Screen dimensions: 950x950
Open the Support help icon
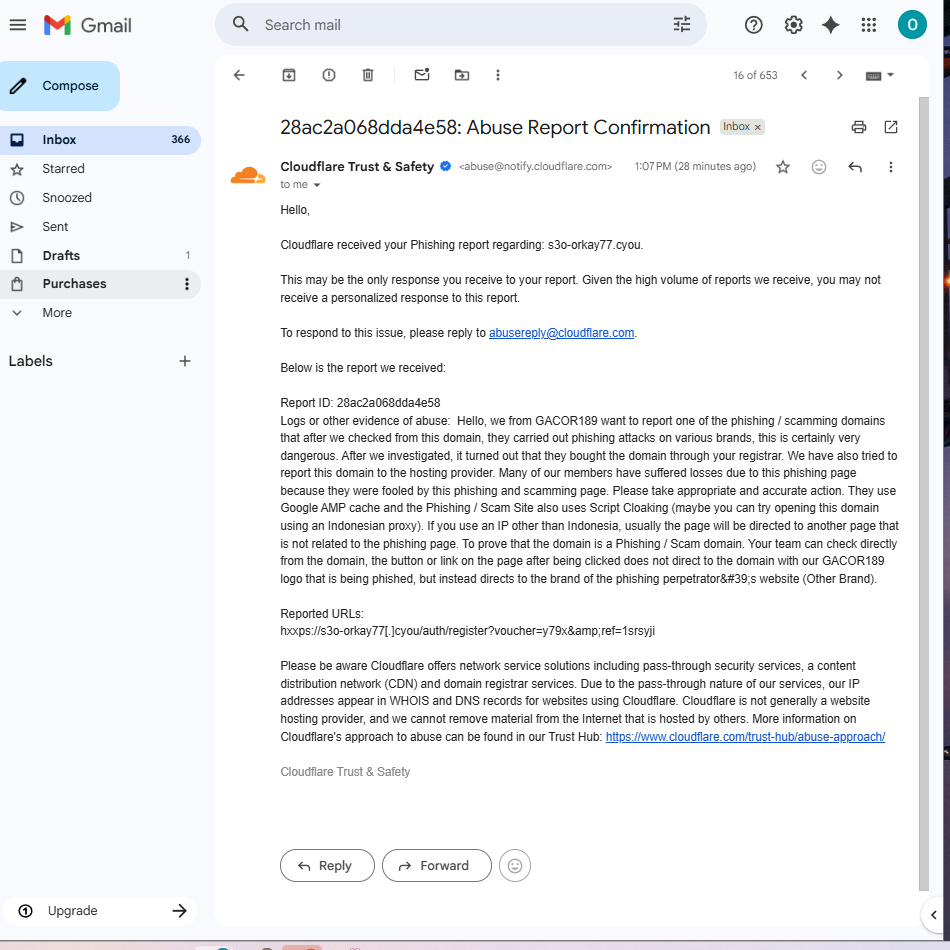(x=753, y=25)
